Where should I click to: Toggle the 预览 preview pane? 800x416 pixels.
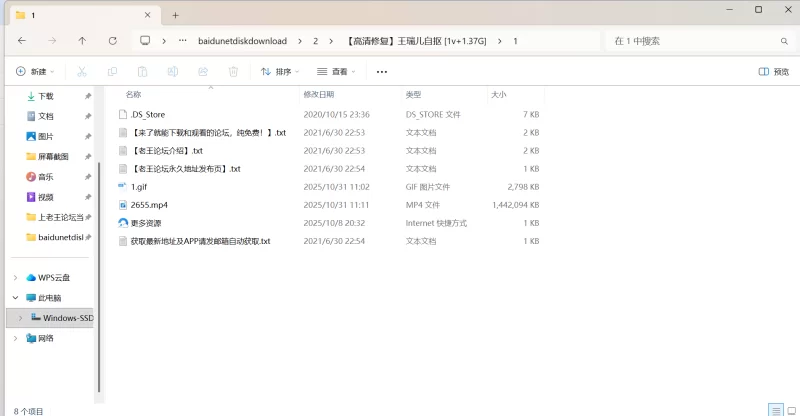pos(773,71)
